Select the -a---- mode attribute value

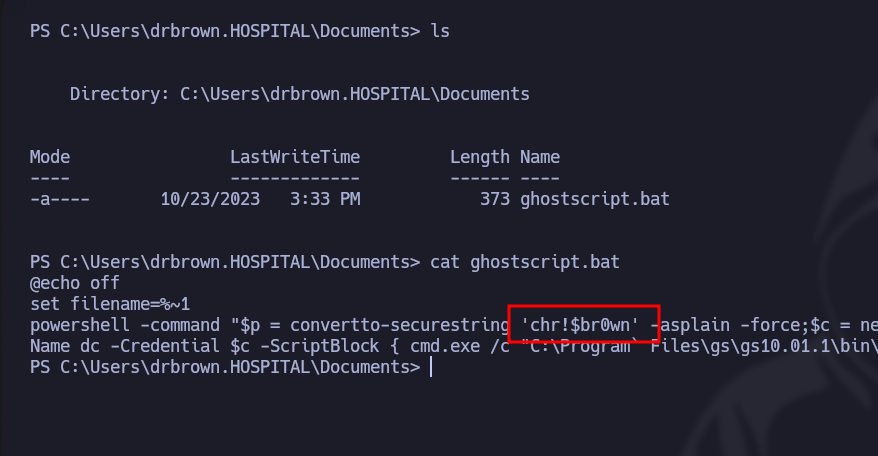pyautogui.click(x=60, y=199)
